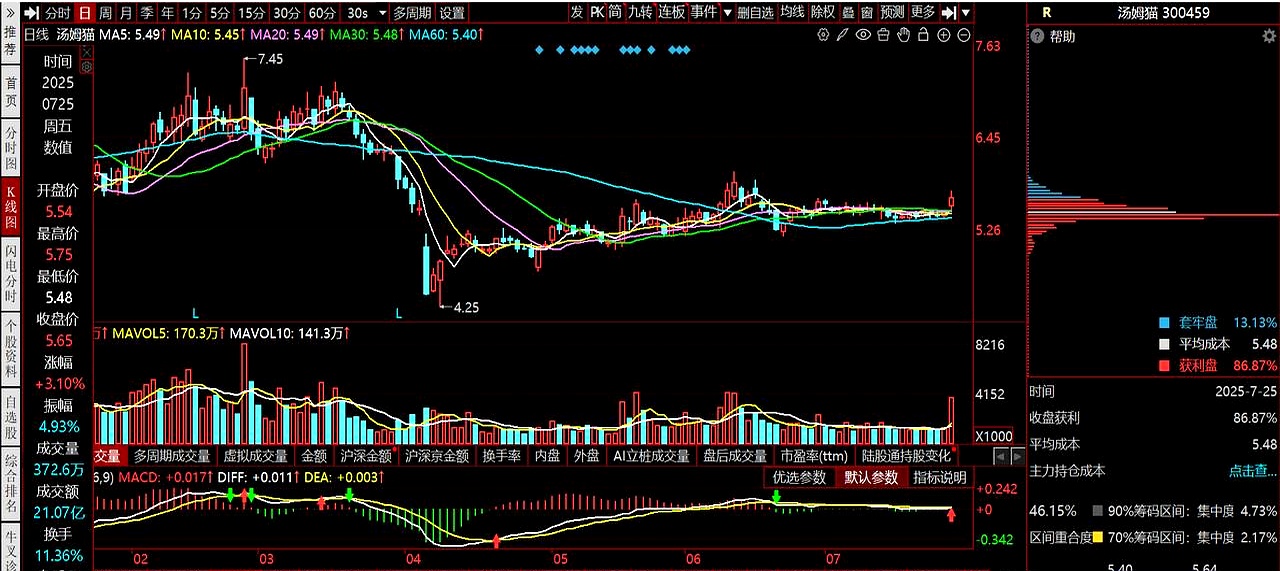The image size is (1280, 571).
Task: Zoom out with the minus circle icon
Action: tap(963, 35)
